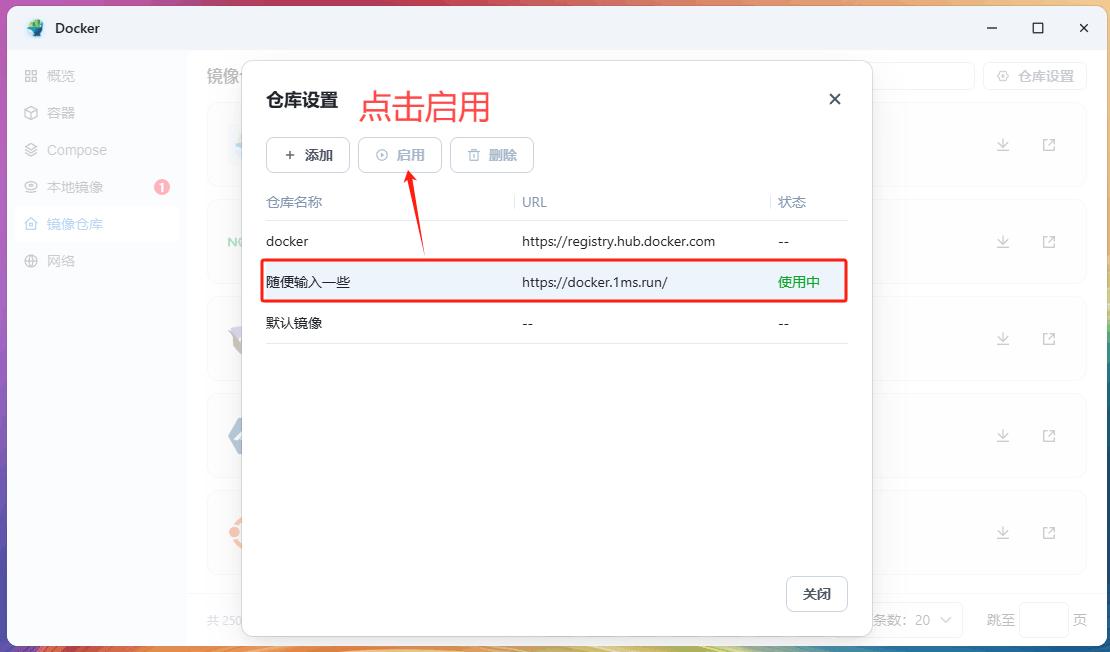Click the 启用 (Enable) button
The height and width of the screenshot is (652, 1110).
tap(400, 155)
